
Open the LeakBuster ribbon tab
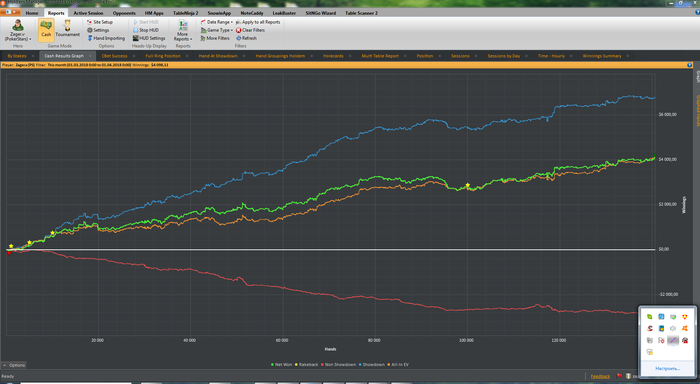click(x=284, y=13)
